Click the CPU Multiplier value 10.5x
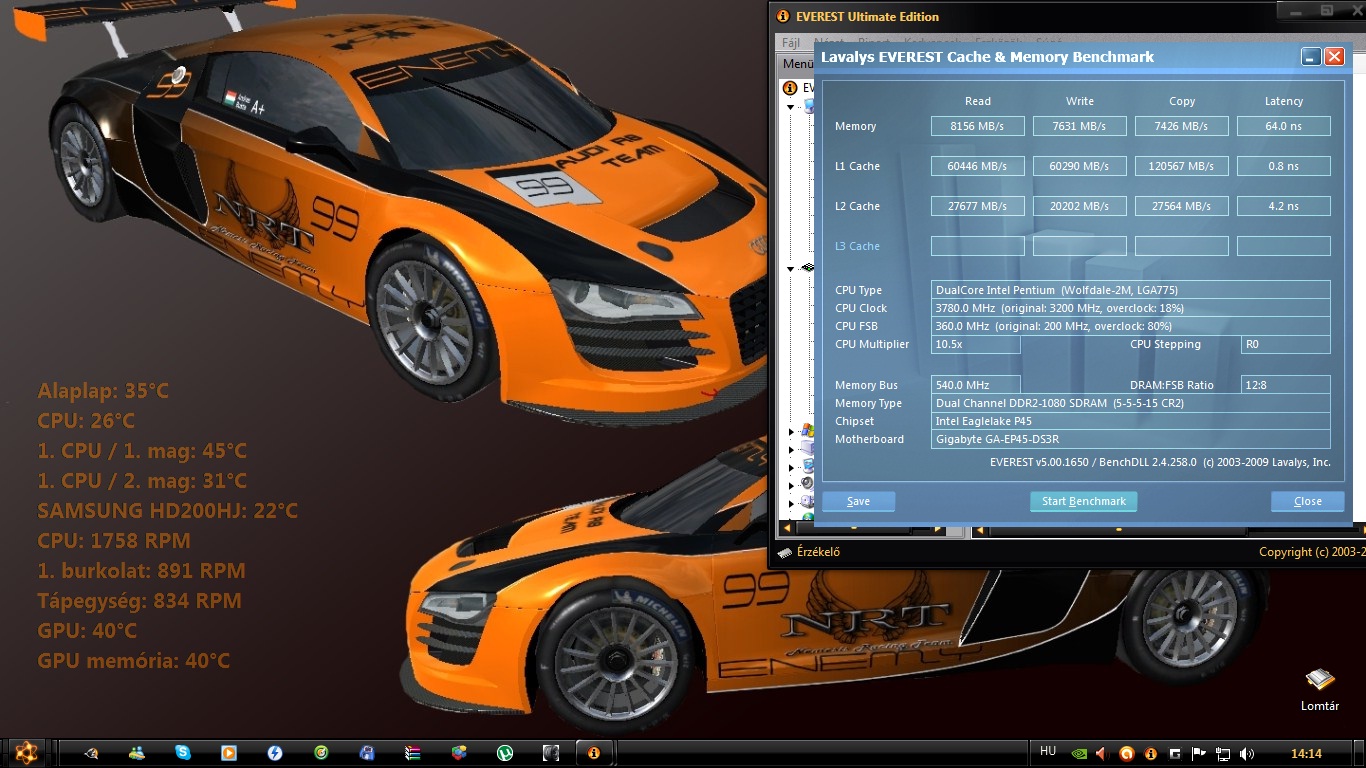Image resolution: width=1366 pixels, height=768 pixels. tap(976, 344)
